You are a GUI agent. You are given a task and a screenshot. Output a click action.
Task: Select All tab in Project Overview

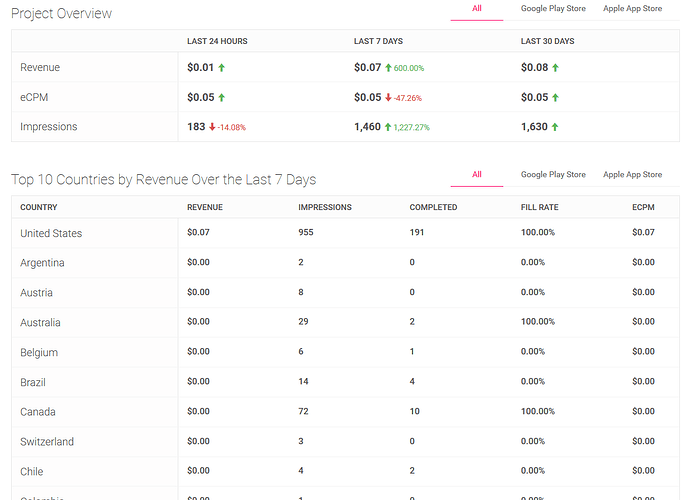477,9
